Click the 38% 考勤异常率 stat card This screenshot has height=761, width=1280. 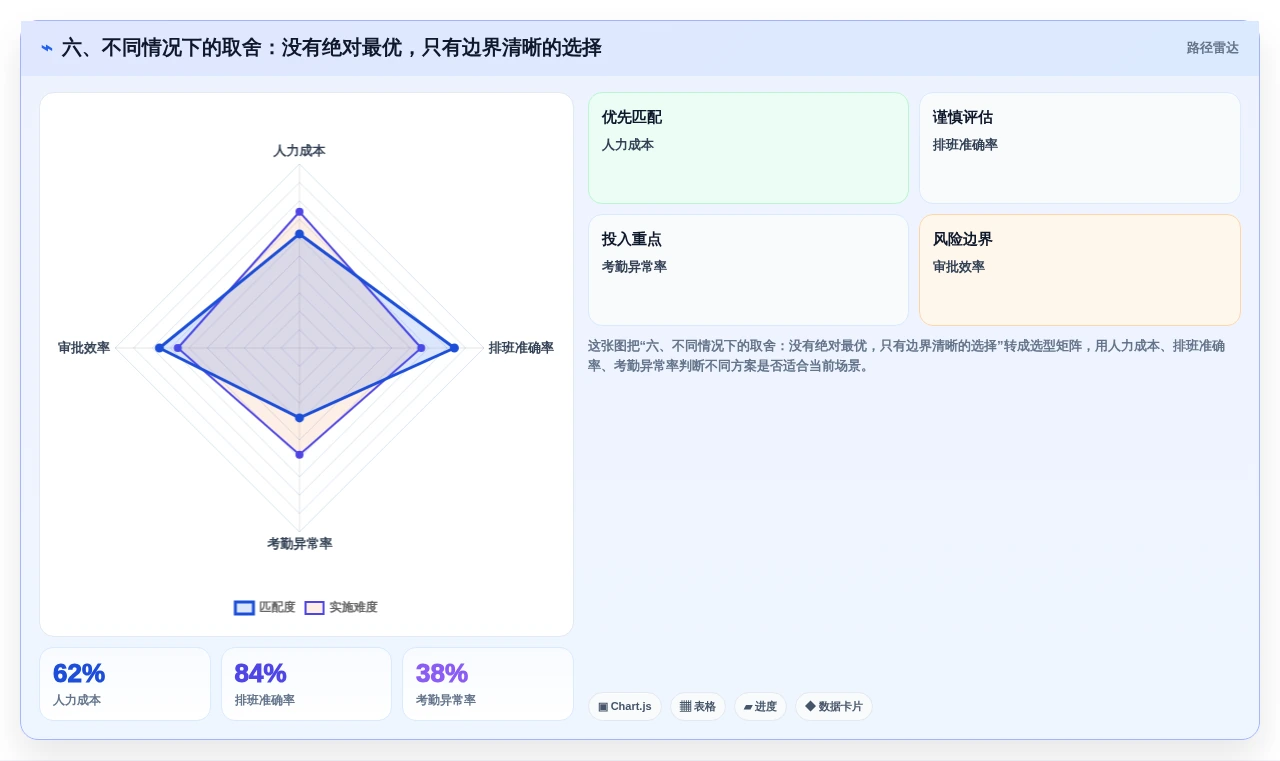[488, 684]
